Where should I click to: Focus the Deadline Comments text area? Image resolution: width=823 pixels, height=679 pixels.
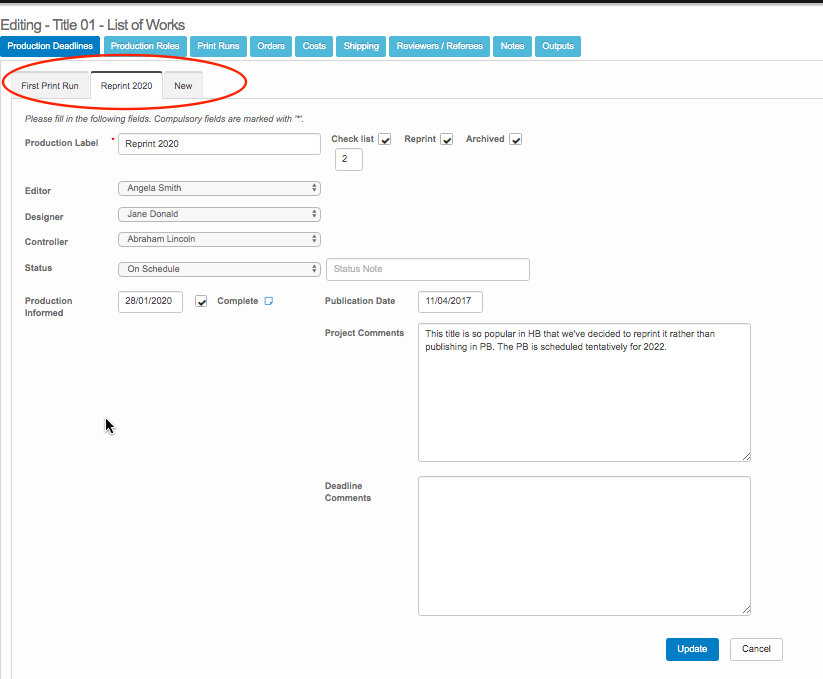click(584, 545)
